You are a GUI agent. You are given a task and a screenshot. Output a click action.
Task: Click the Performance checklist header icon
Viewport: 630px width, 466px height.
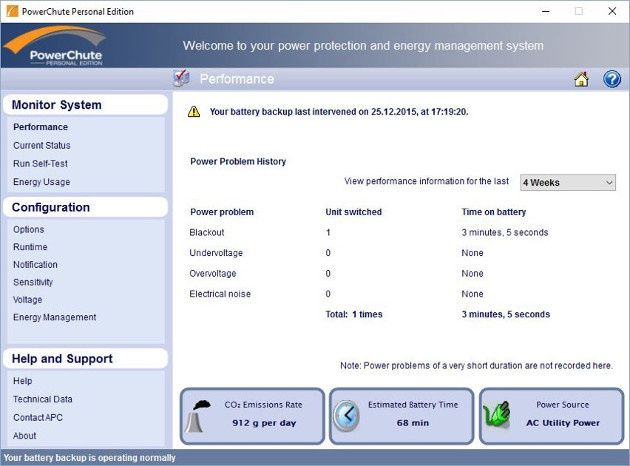pos(181,78)
